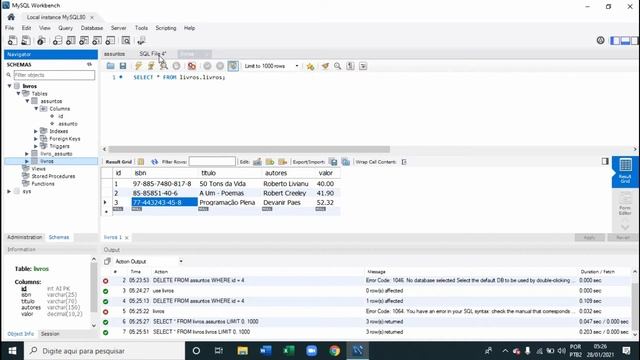Stop the query being executed

pos(176,66)
